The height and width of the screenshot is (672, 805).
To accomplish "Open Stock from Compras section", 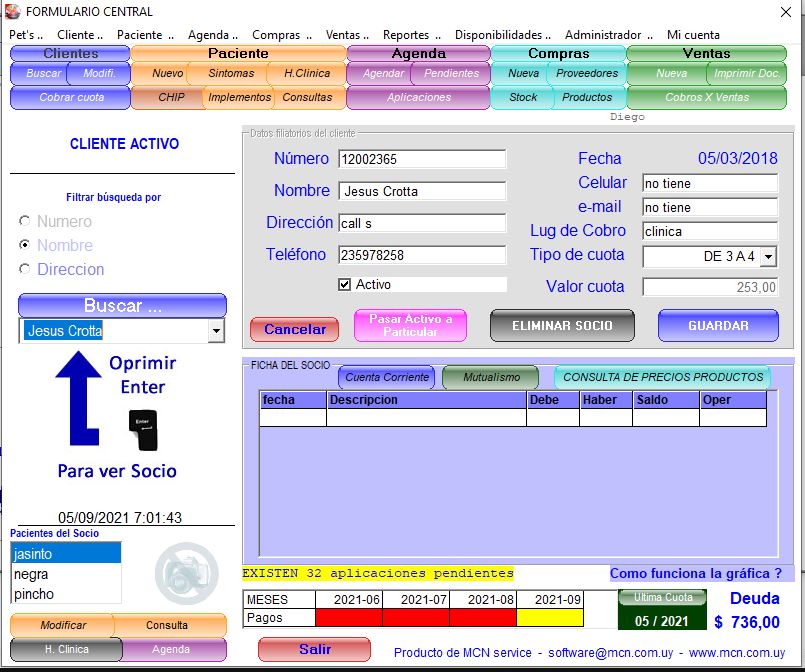I will pos(523,97).
